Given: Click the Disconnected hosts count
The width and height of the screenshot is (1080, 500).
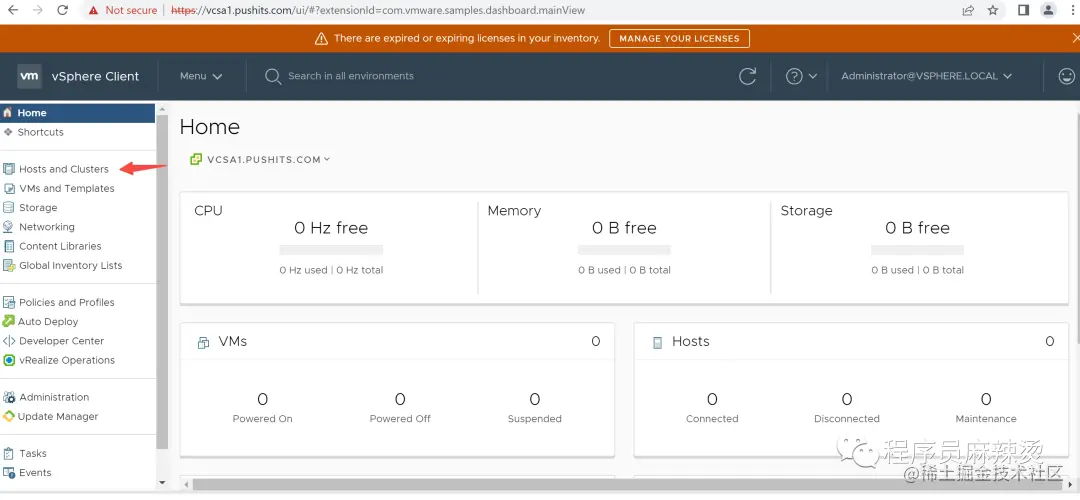Looking at the screenshot, I should click(x=847, y=399).
